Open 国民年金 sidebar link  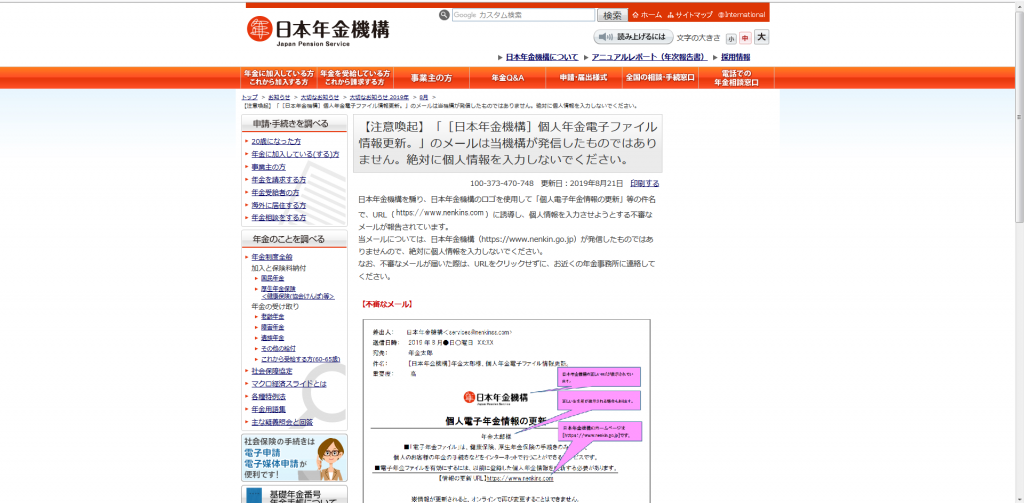(273, 278)
